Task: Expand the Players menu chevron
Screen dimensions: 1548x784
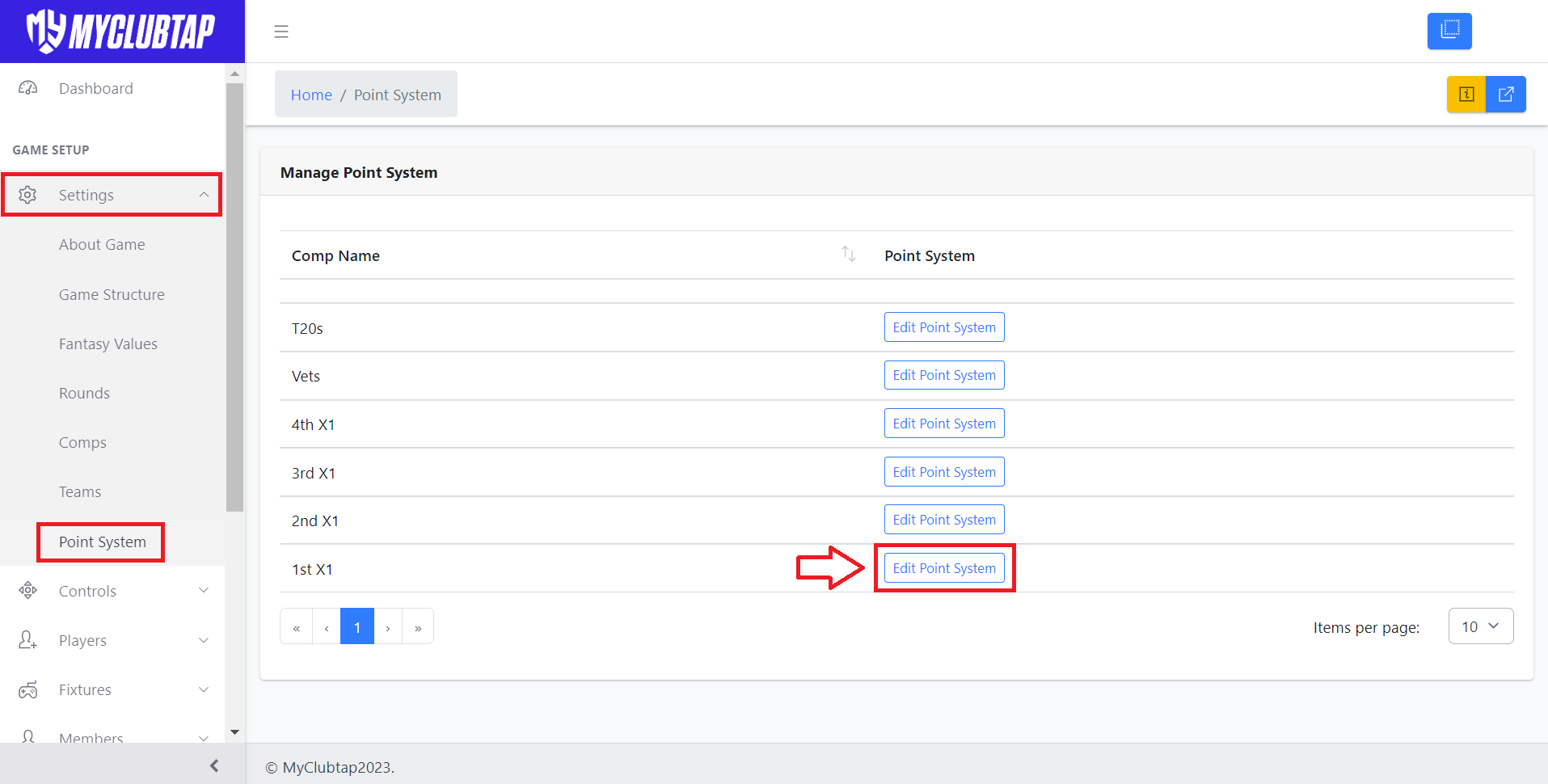Action: click(x=204, y=640)
